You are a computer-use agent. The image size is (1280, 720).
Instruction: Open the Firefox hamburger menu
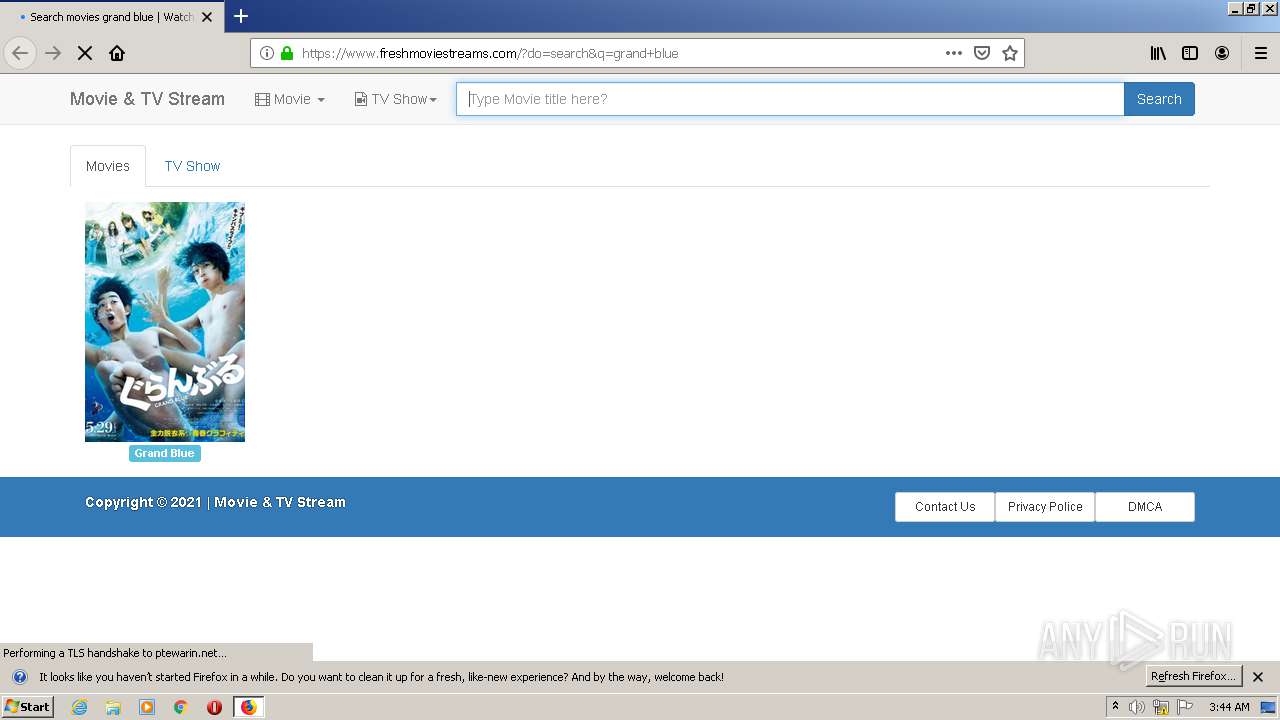(1261, 53)
